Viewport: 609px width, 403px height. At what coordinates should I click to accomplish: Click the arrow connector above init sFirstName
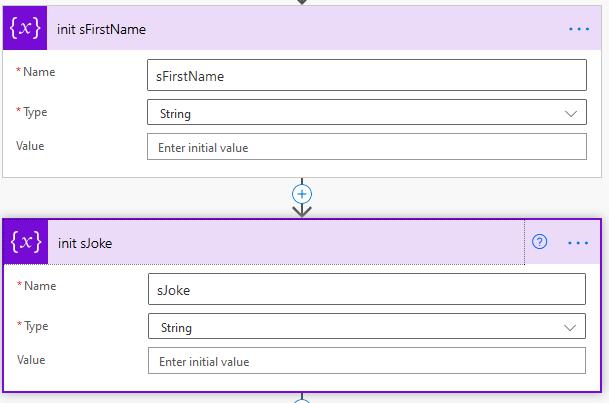coord(302,2)
